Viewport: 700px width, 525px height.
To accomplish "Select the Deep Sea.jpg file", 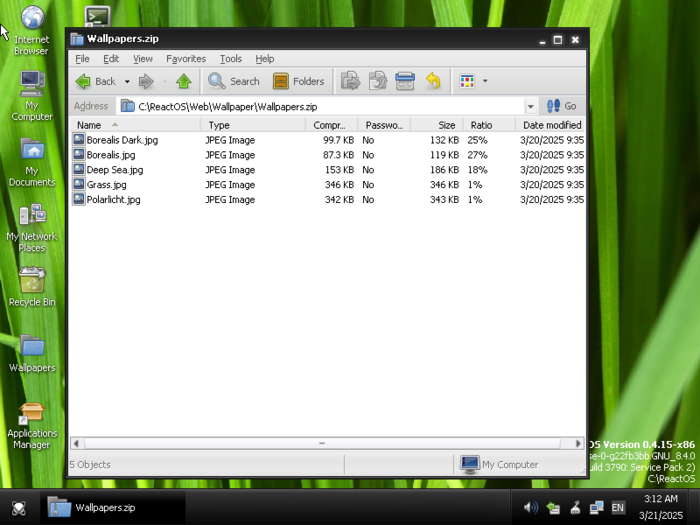I will 114,170.
